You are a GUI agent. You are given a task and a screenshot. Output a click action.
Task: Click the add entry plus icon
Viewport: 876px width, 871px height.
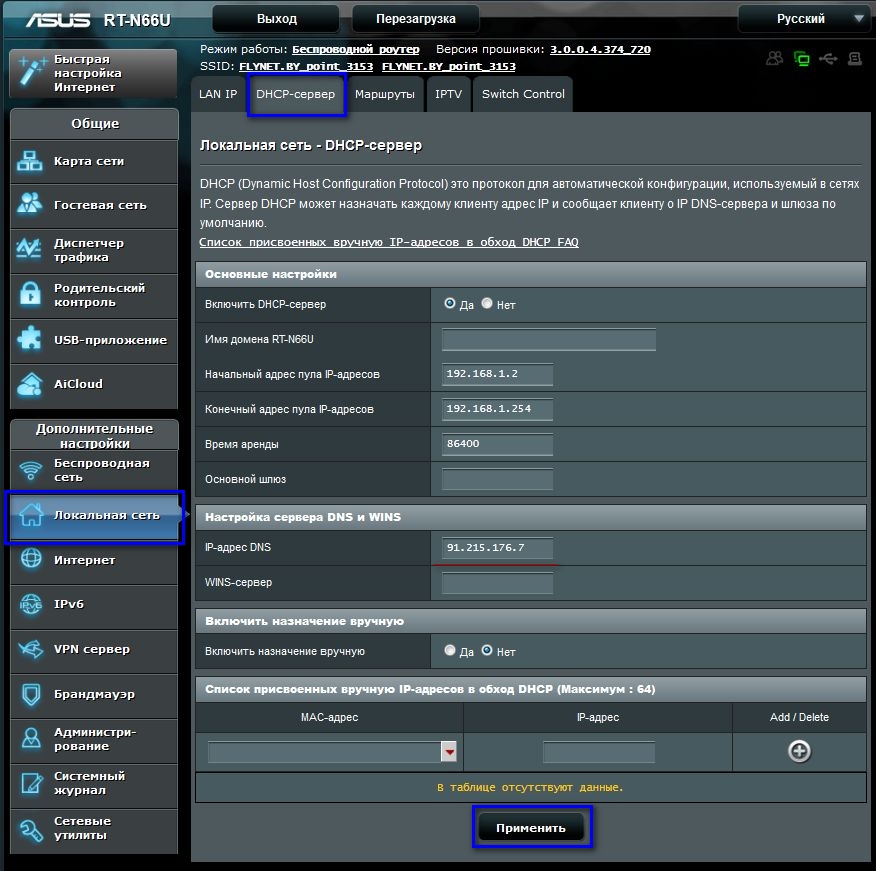click(x=799, y=751)
